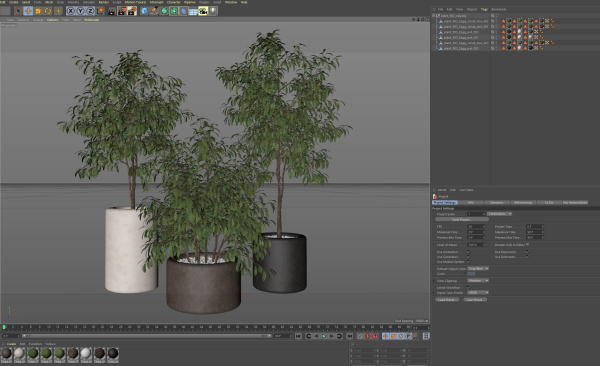Add a Cube primitive object
Screen dimensions: 600x366
coord(145,11)
